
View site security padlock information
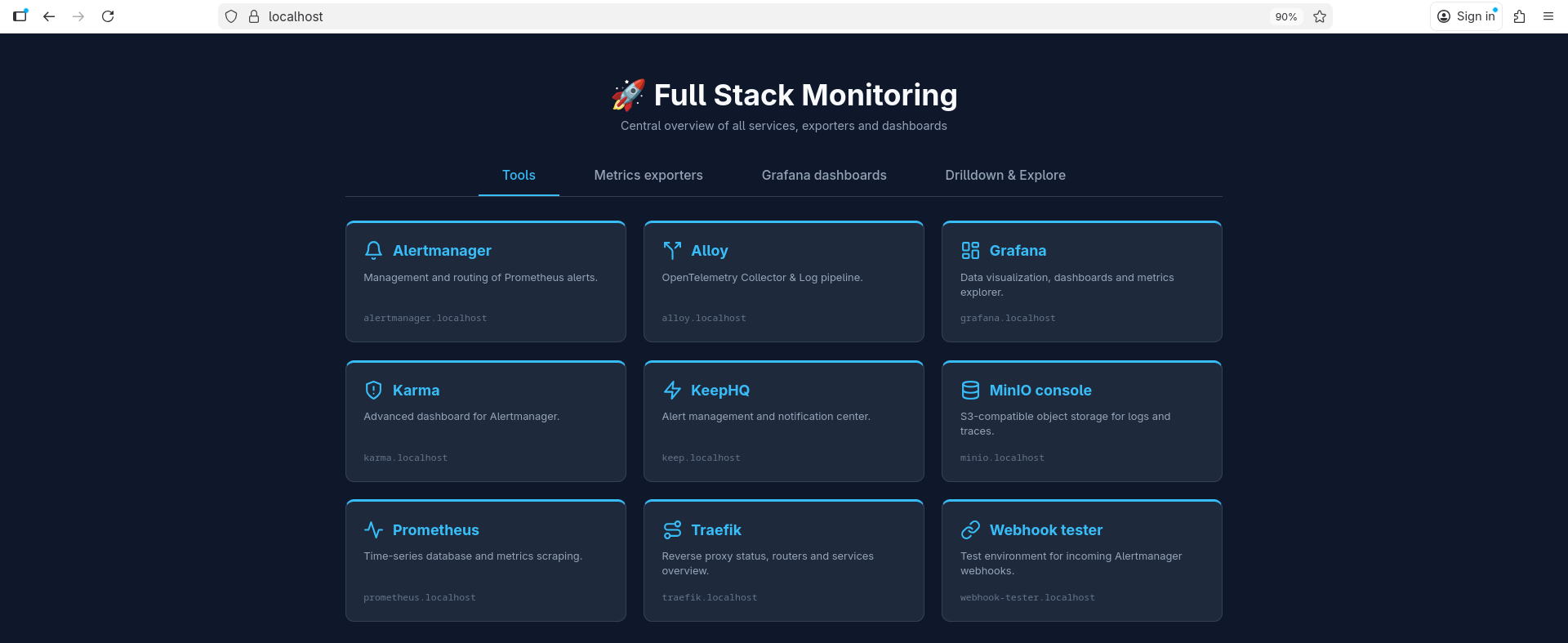[x=254, y=16]
